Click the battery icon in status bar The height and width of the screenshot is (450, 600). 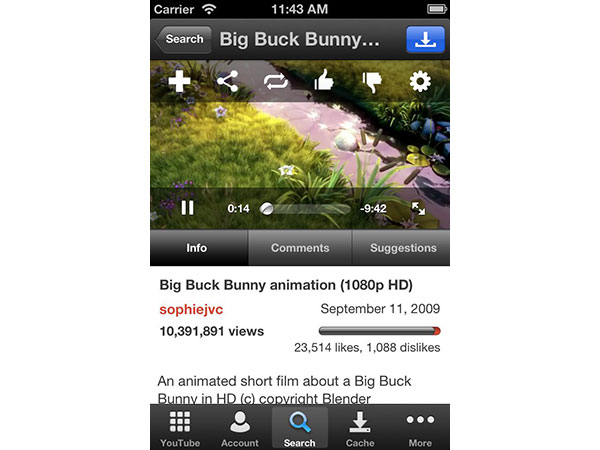(437, 9)
